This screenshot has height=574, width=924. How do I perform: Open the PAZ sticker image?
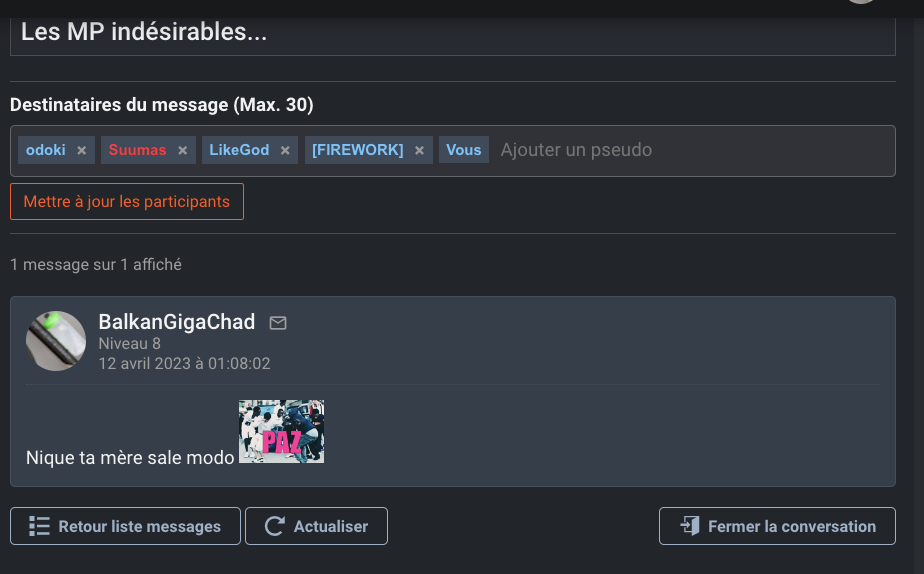[x=281, y=431]
